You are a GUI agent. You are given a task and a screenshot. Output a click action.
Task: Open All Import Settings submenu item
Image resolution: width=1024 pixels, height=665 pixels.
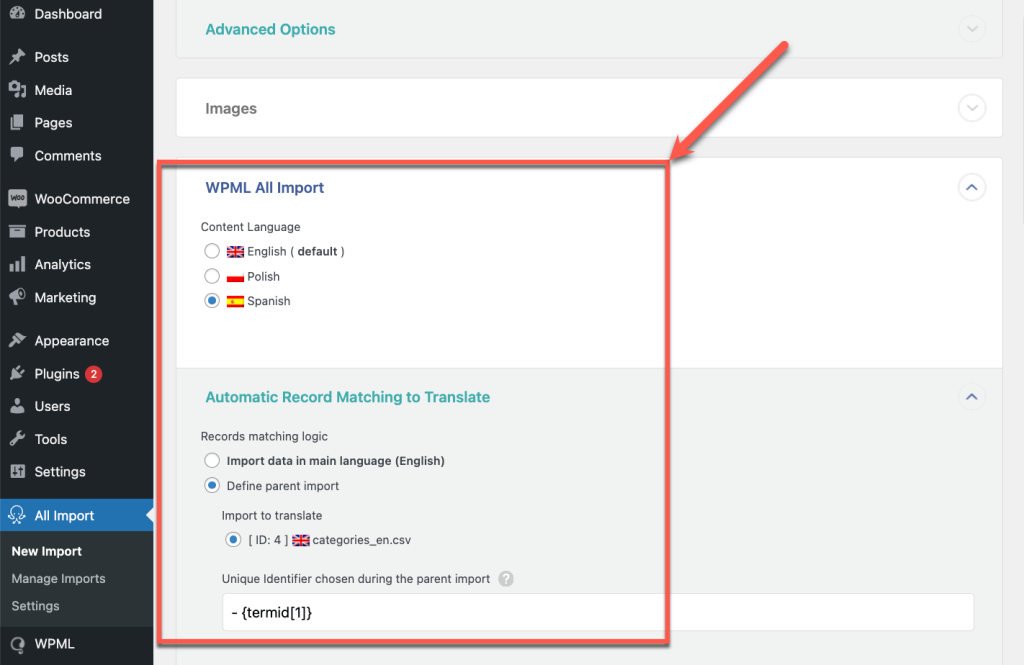point(35,606)
